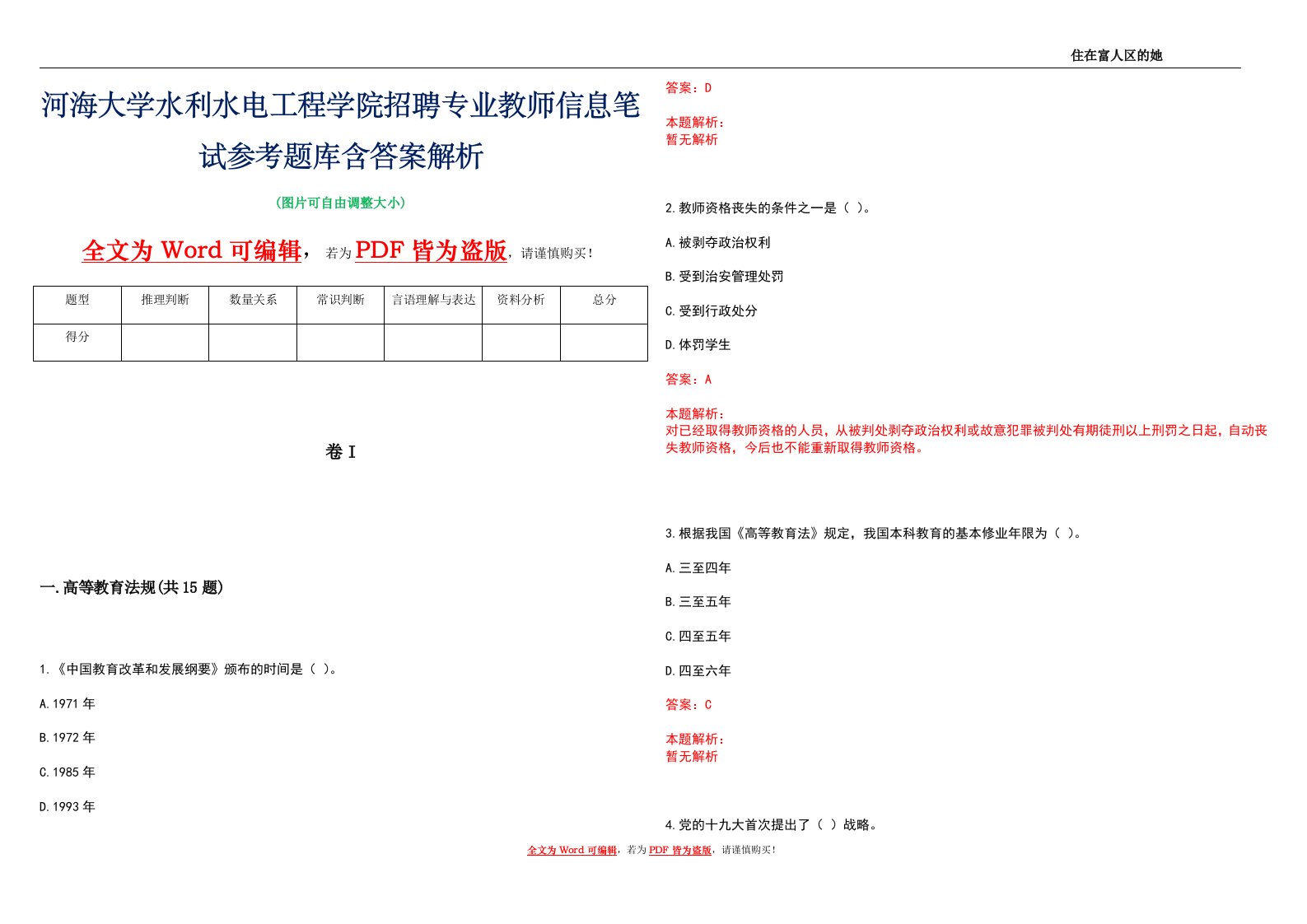The width and height of the screenshot is (1307, 924).
Task: Click question 4 about 党的十九大 战略
Action: point(772,824)
